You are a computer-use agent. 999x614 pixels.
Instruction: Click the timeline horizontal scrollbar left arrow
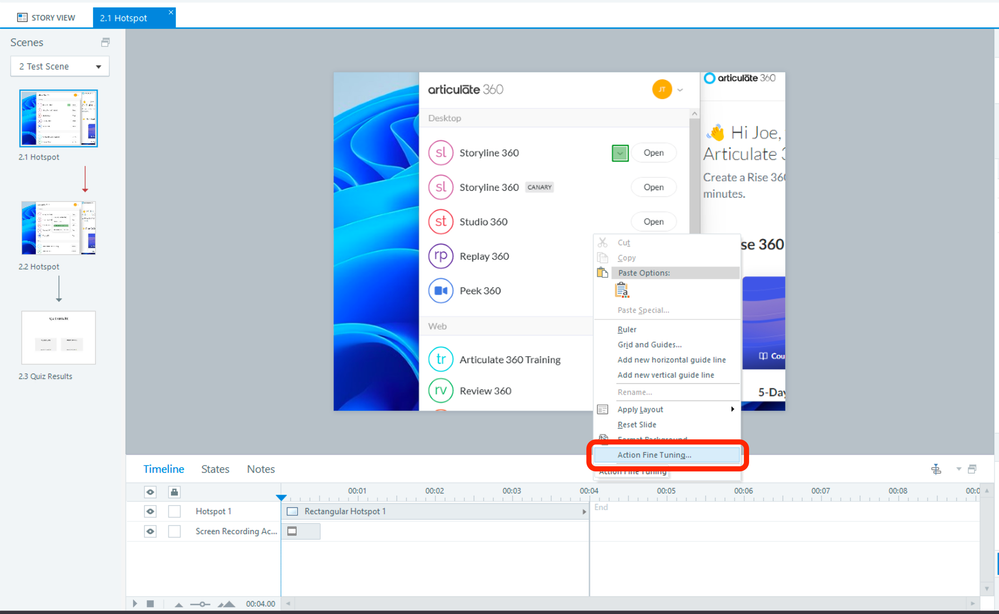coord(289,604)
